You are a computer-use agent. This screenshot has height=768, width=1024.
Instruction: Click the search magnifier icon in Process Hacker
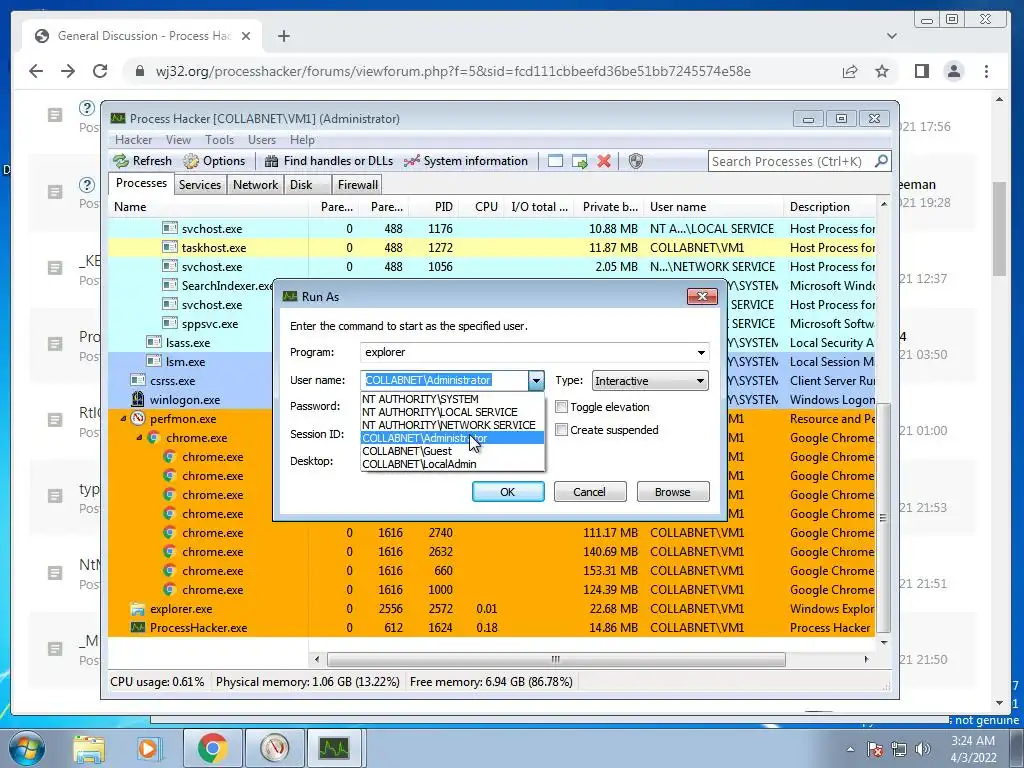click(x=881, y=161)
